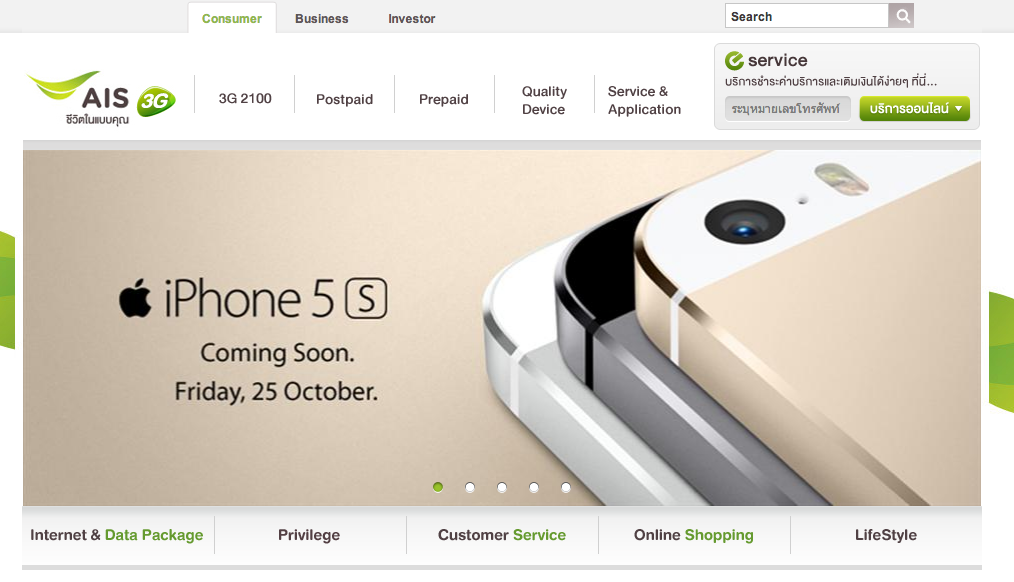Switch to the second carousel slide dot

tap(470, 487)
